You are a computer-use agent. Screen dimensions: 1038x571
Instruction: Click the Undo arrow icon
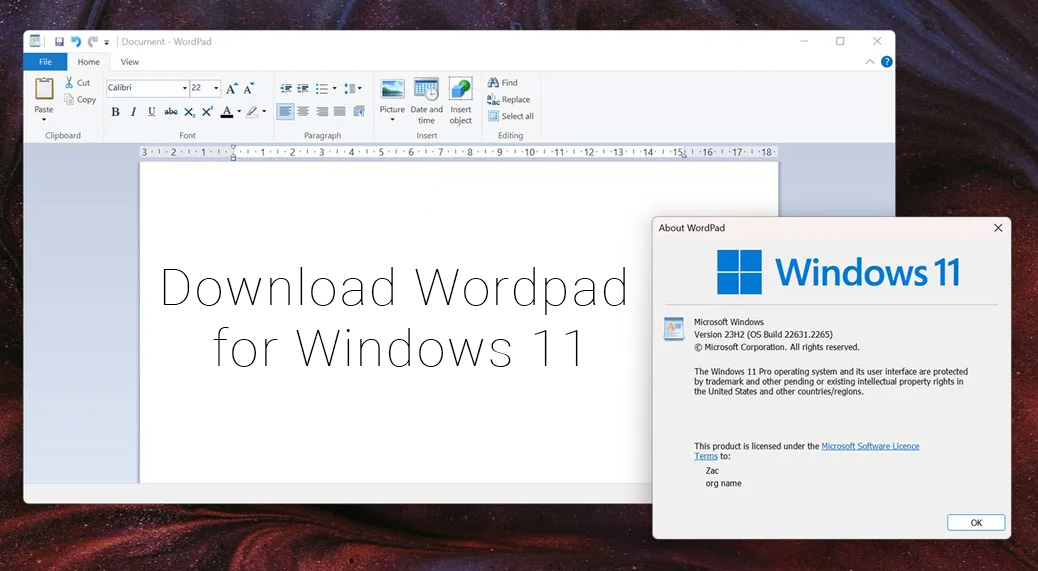pos(76,42)
